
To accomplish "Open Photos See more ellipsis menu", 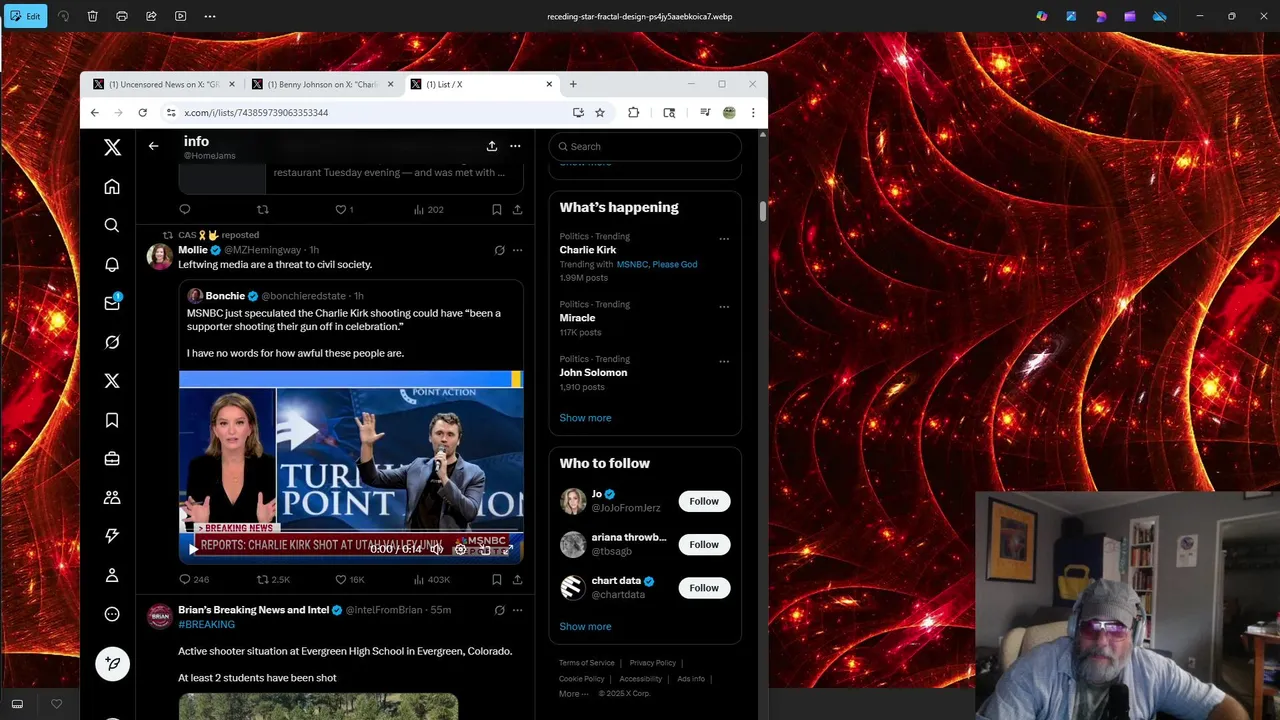I will (x=210, y=16).
